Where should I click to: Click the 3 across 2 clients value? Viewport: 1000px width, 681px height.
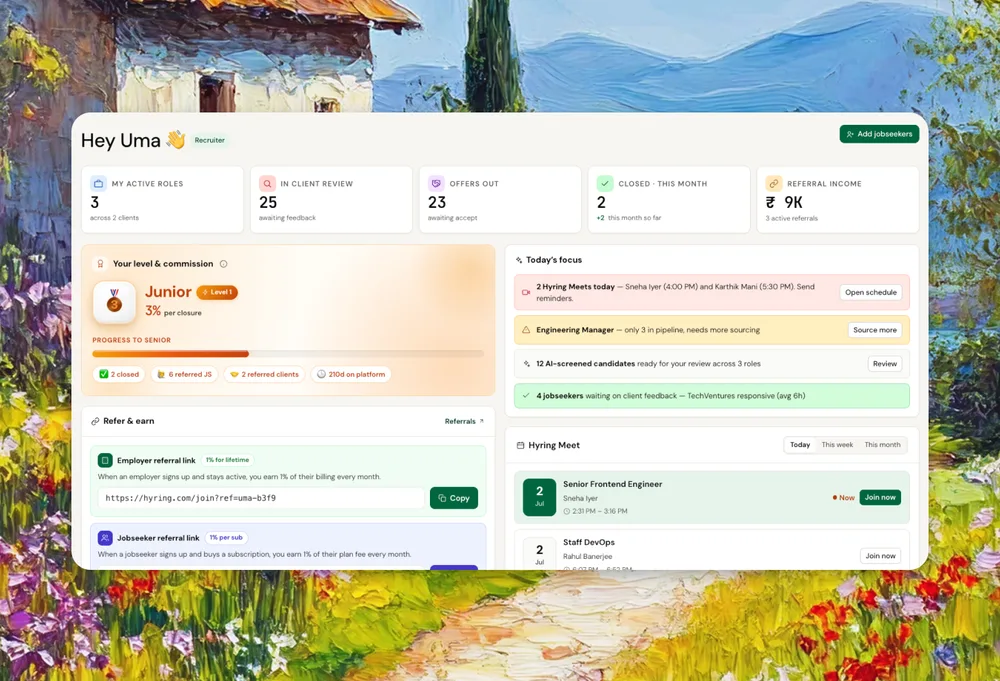click(94, 203)
